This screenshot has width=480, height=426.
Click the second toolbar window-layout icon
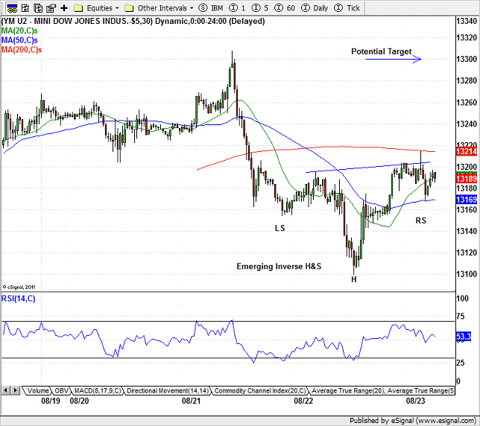click(25, 8)
